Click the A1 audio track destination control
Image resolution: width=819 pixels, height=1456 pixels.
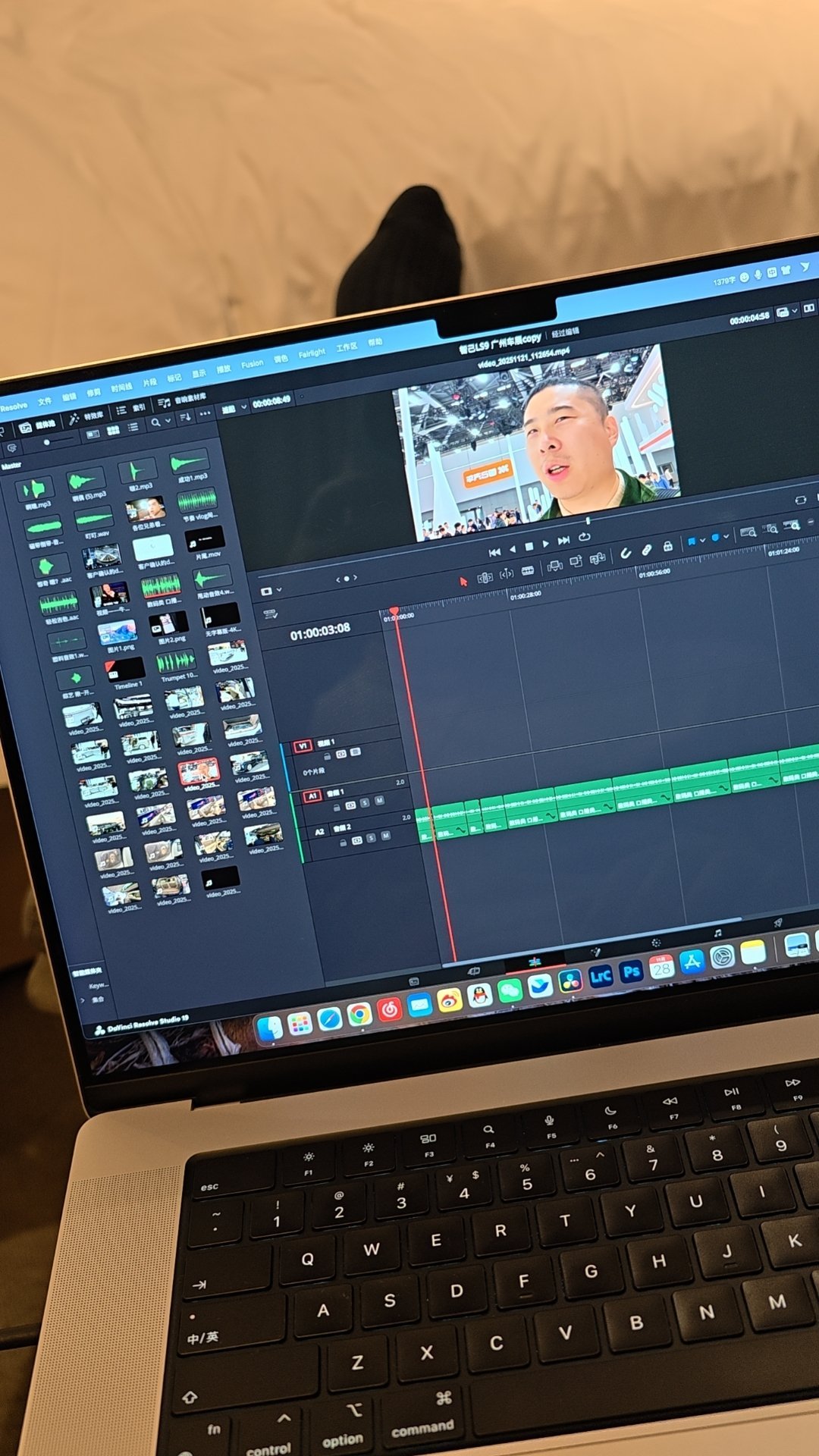pos(312,795)
